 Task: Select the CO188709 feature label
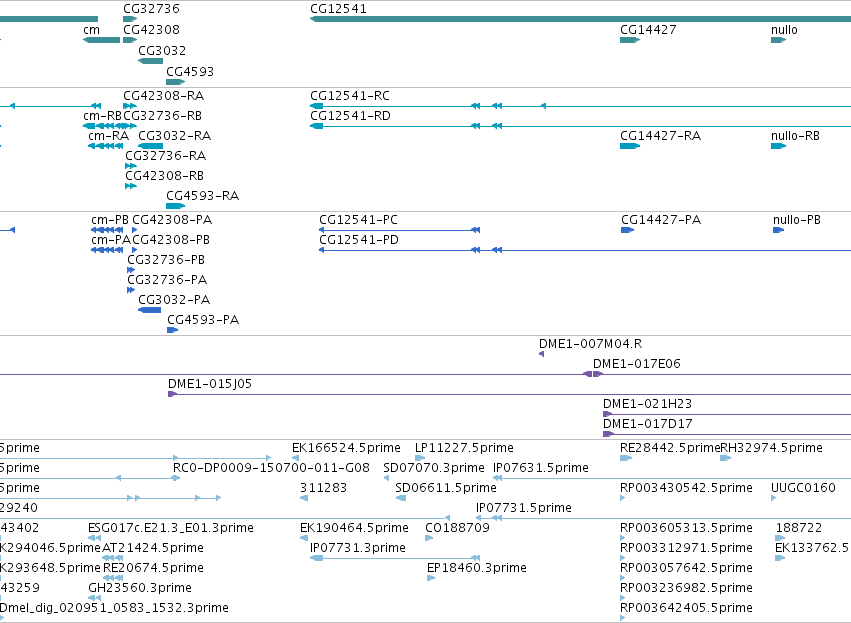[458, 529]
